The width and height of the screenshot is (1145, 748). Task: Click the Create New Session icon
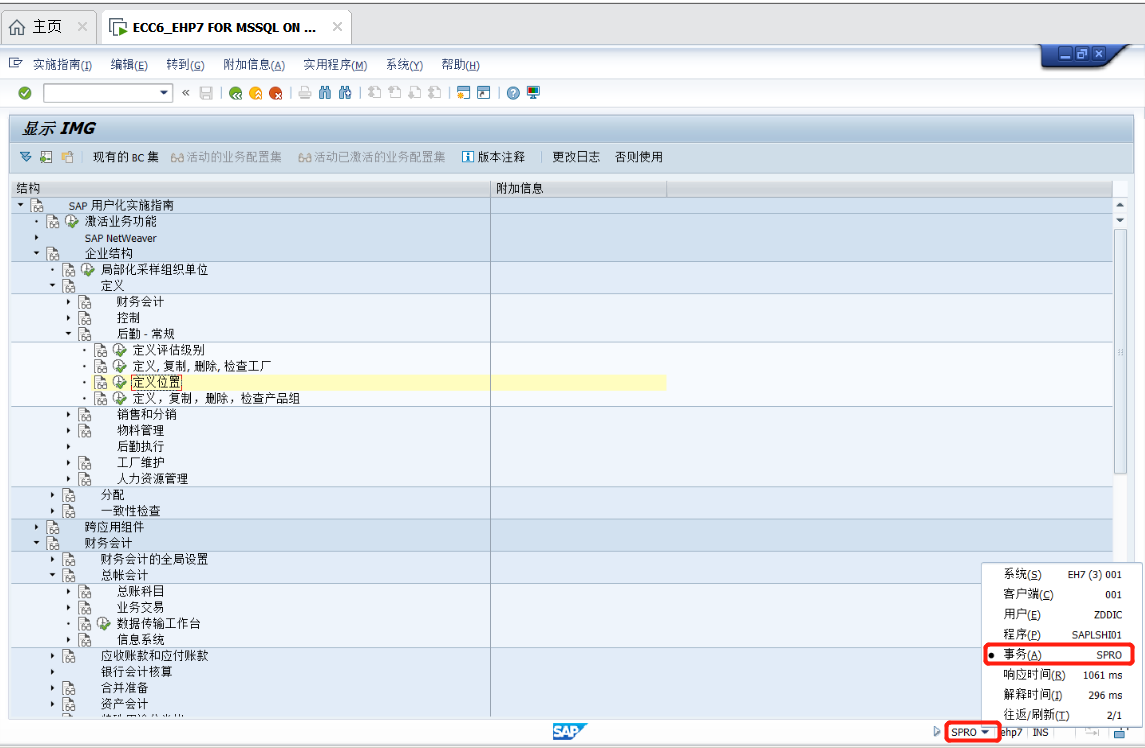pos(463,93)
